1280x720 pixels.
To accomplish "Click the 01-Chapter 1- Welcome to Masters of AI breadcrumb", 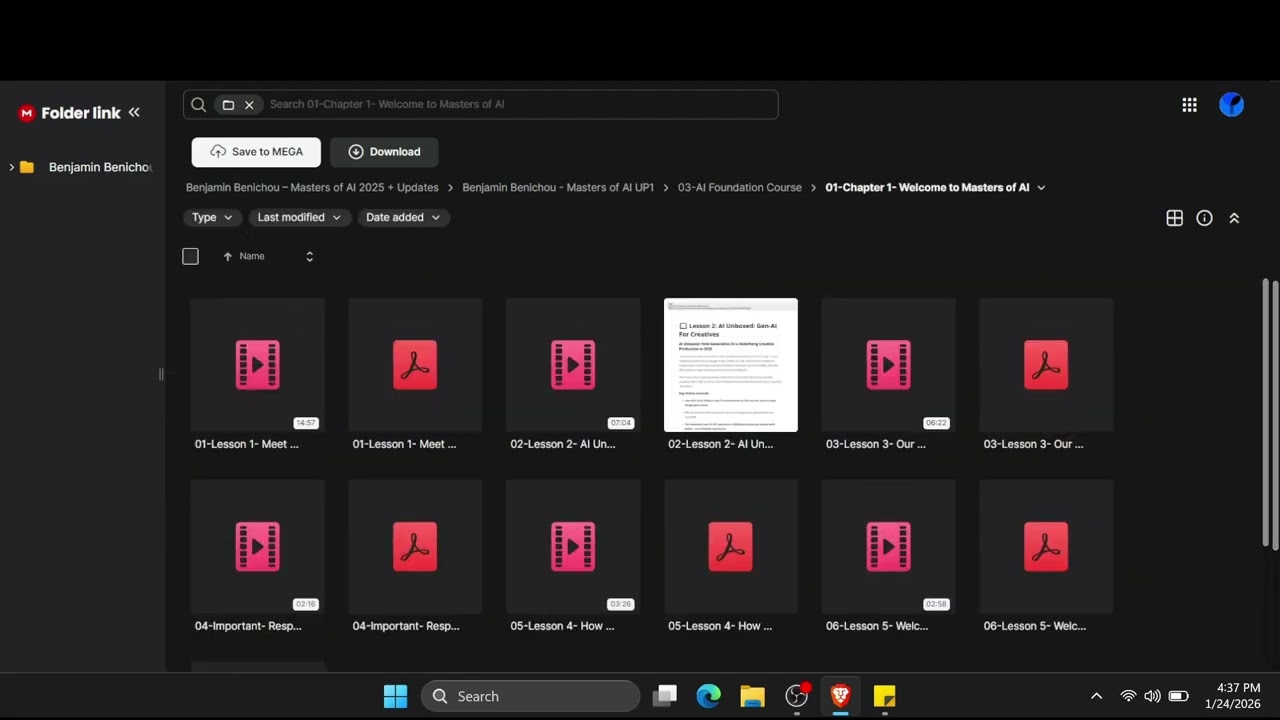I will coord(927,188).
